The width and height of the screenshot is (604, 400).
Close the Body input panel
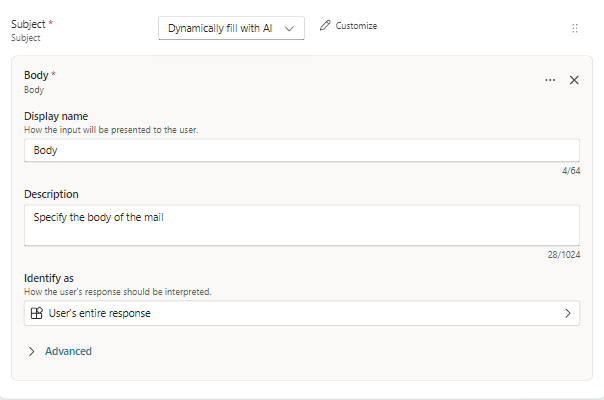574,80
